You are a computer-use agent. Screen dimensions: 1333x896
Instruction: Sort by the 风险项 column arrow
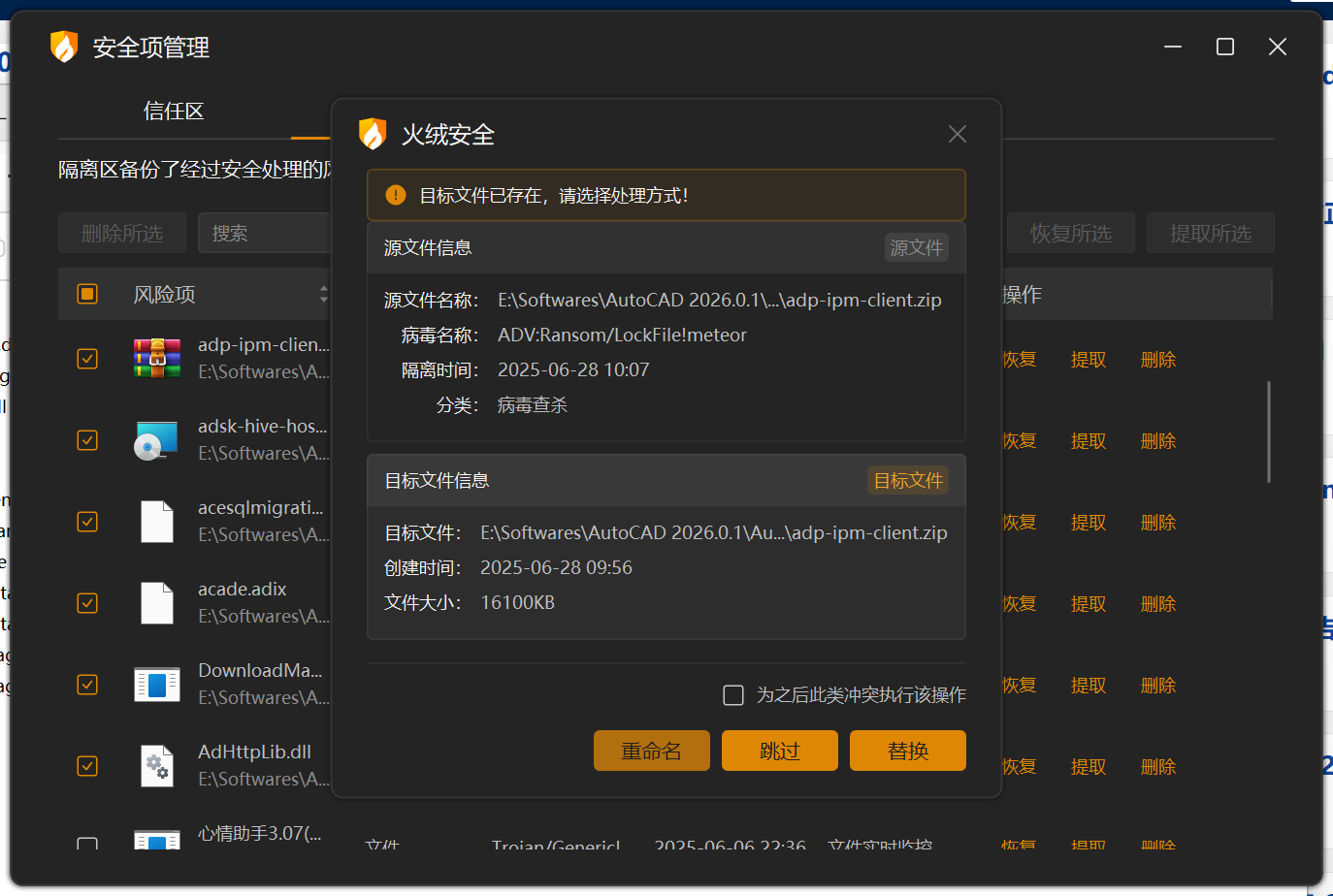[323, 294]
